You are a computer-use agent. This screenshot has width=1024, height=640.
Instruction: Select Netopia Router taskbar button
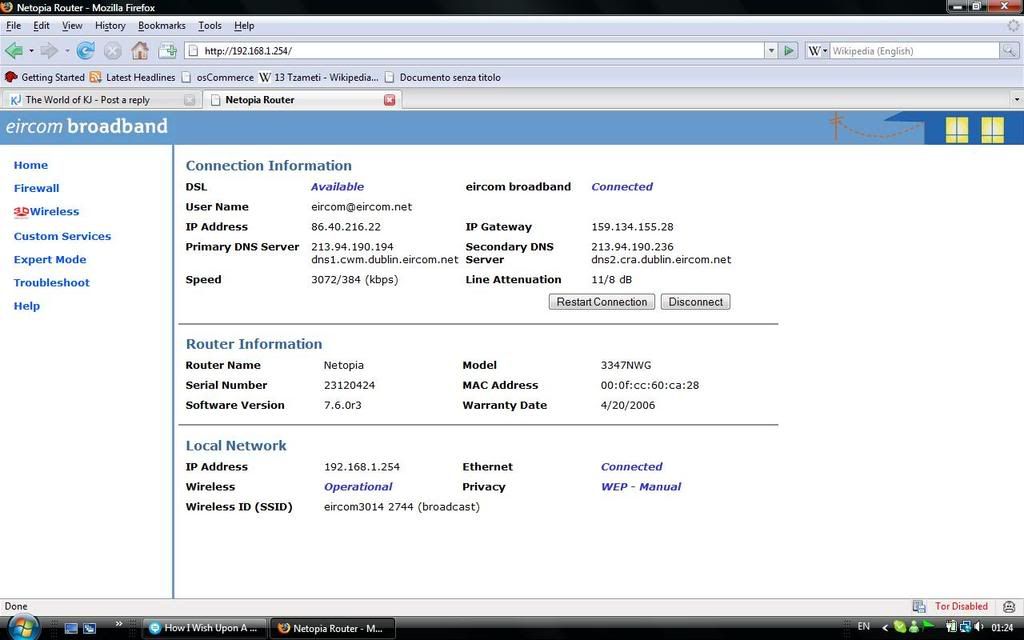click(332, 628)
